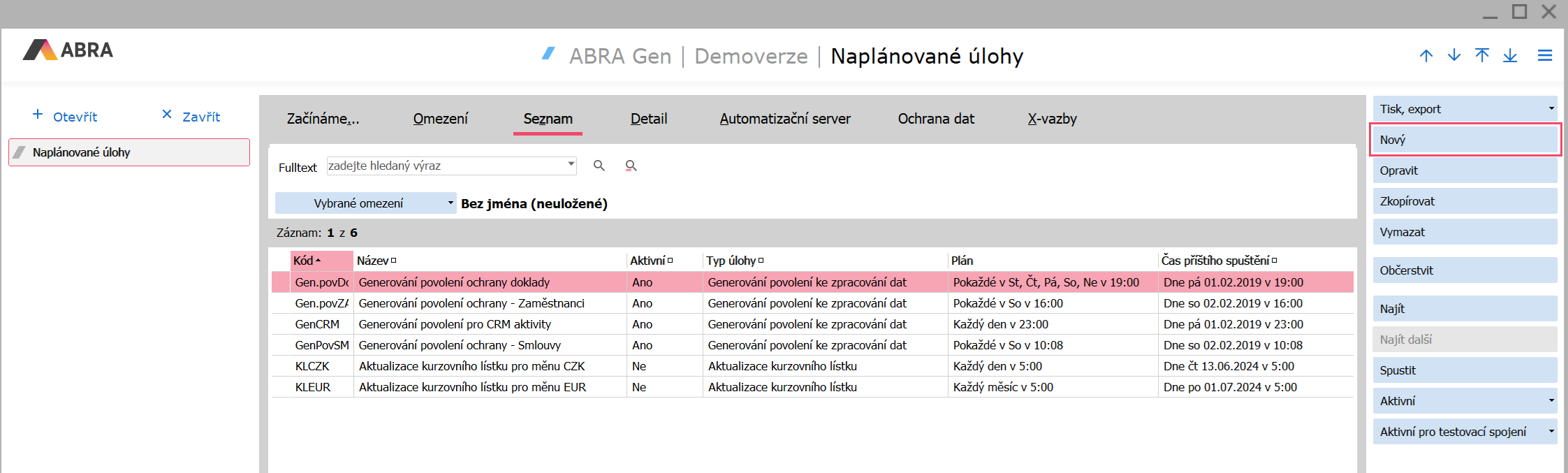Jump to last record arrow icon
This screenshot has height=473, width=1568.
(x=1510, y=56)
